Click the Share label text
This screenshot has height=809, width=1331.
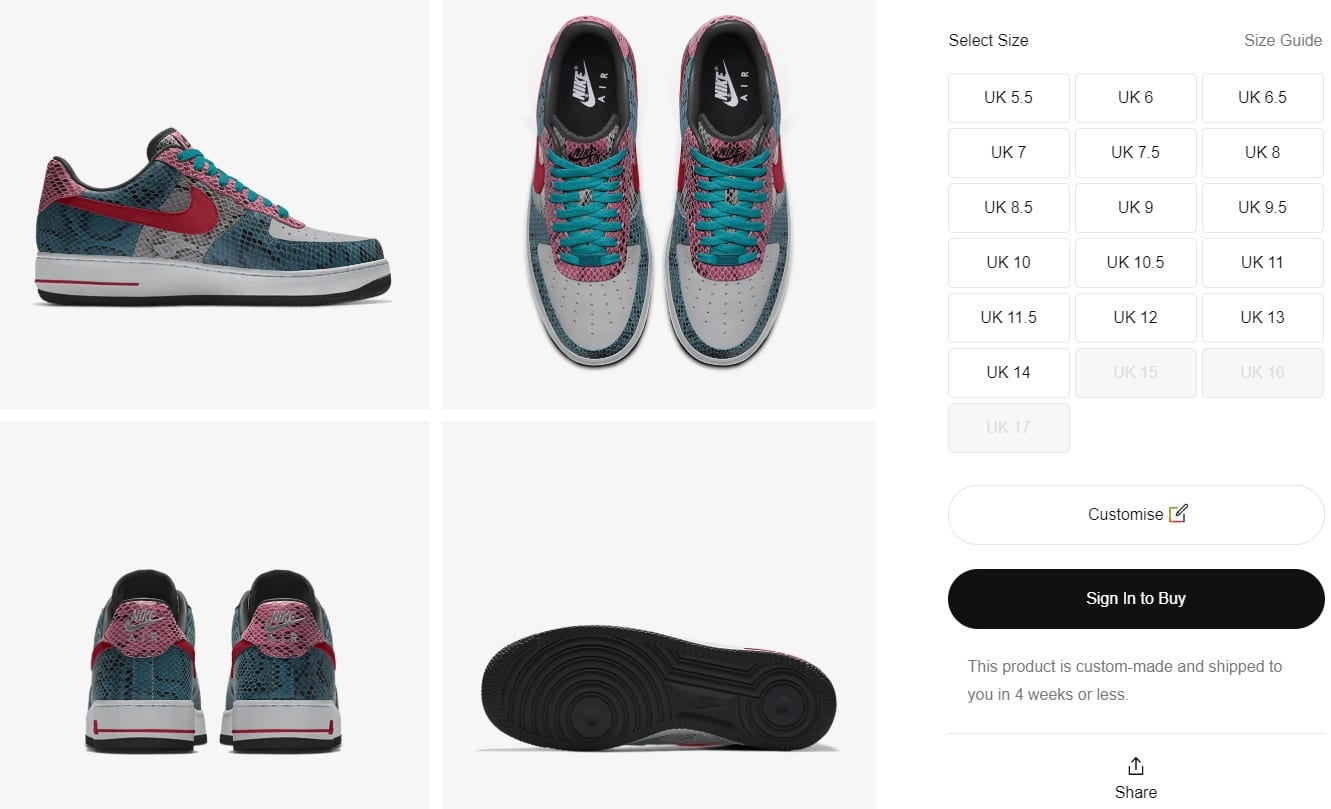point(1136,792)
